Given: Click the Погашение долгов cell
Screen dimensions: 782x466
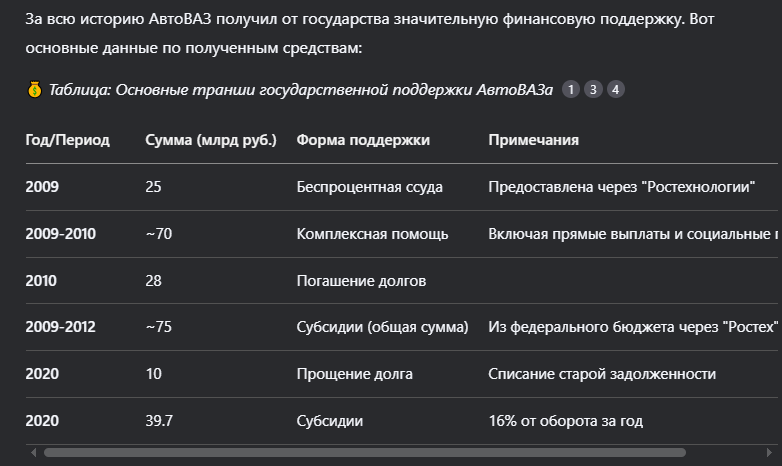Looking at the screenshot, I should point(361,280).
